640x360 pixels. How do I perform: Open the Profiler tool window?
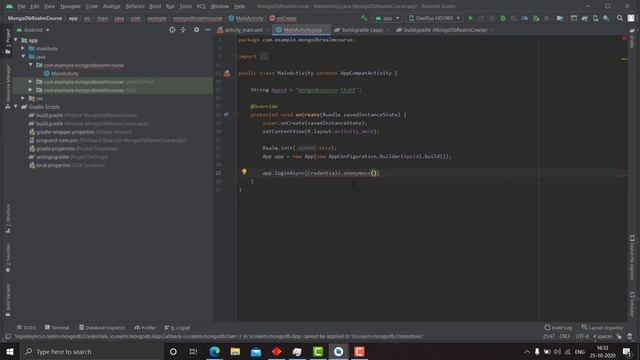pyautogui.click(x=145, y=328)
